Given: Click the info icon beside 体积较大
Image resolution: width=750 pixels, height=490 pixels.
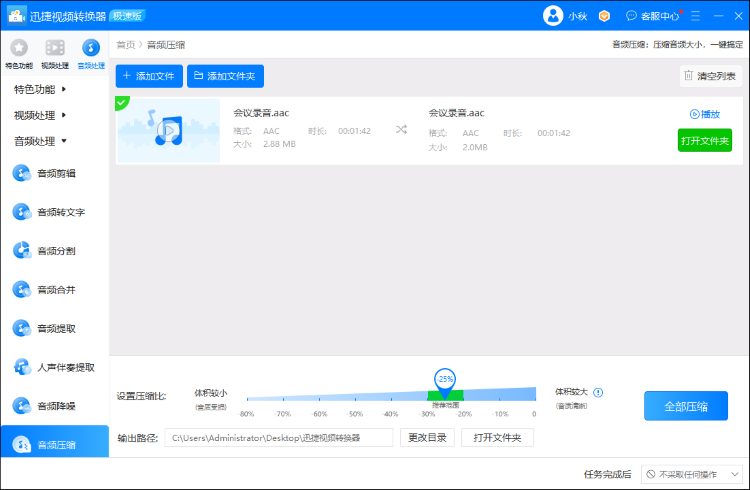Looking at the screenshot, I should pyautogui.click(x=599, y=393).
